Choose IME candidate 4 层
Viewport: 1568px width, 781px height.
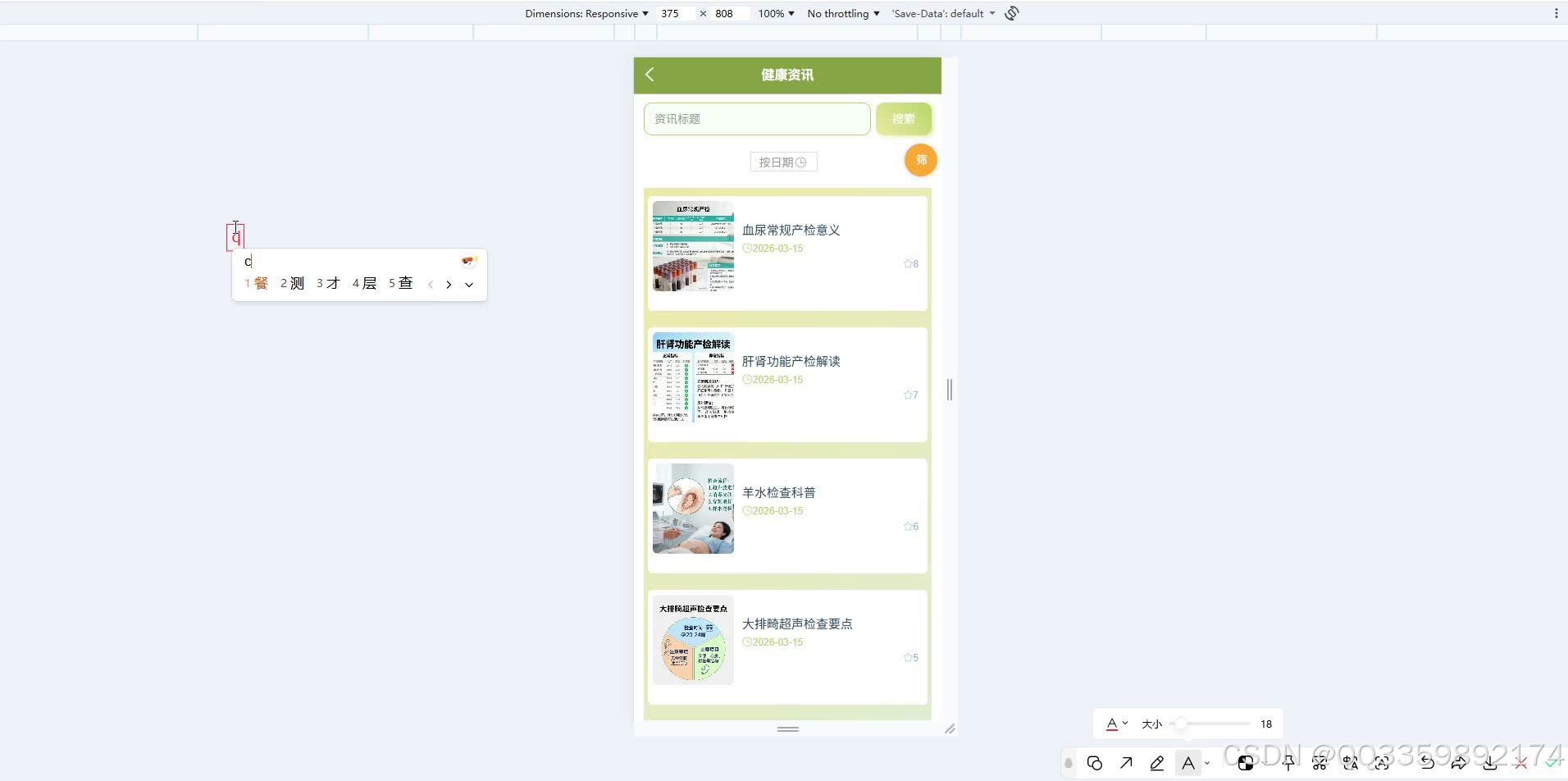pyautogui.click(x=365, y=283)
